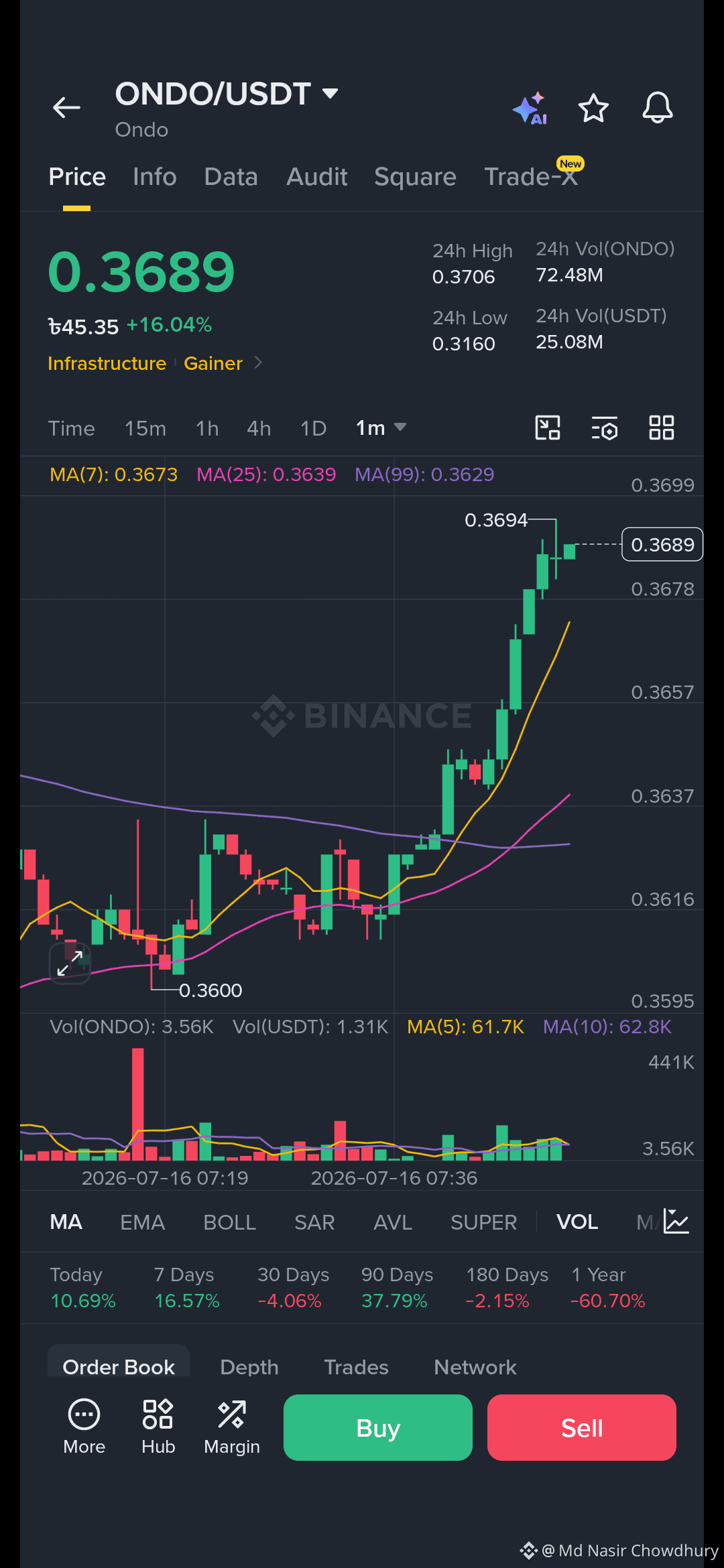This screenshot has height=1568, width=724.
Task: Open the four-squares grid layout icon
Action: pyautogui.click(x=662, y=428)
